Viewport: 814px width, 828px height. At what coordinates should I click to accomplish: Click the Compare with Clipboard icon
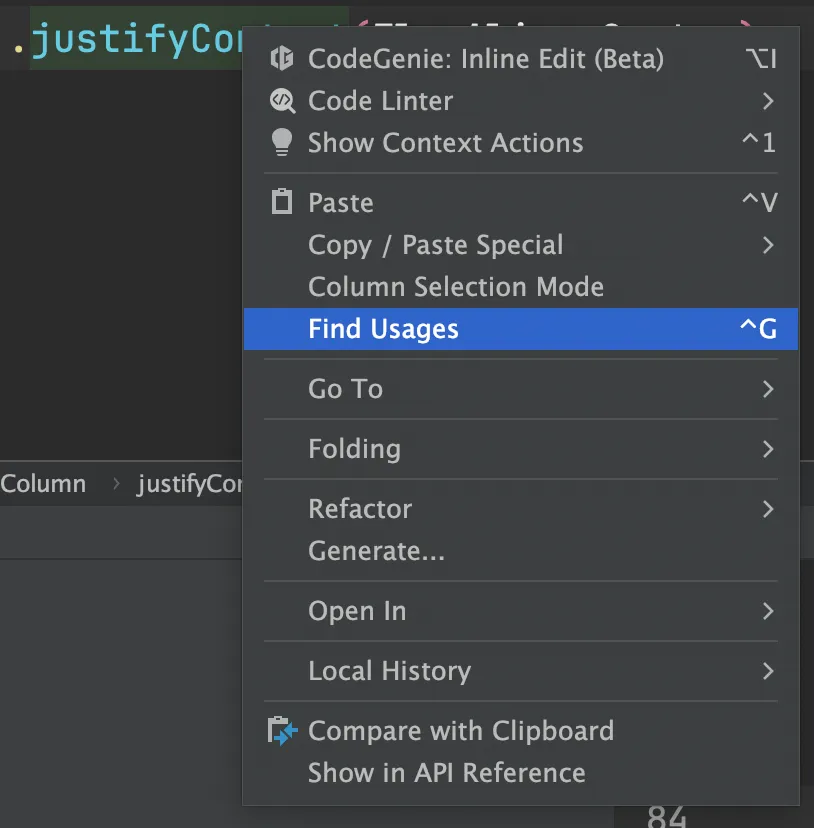(282, 731)
